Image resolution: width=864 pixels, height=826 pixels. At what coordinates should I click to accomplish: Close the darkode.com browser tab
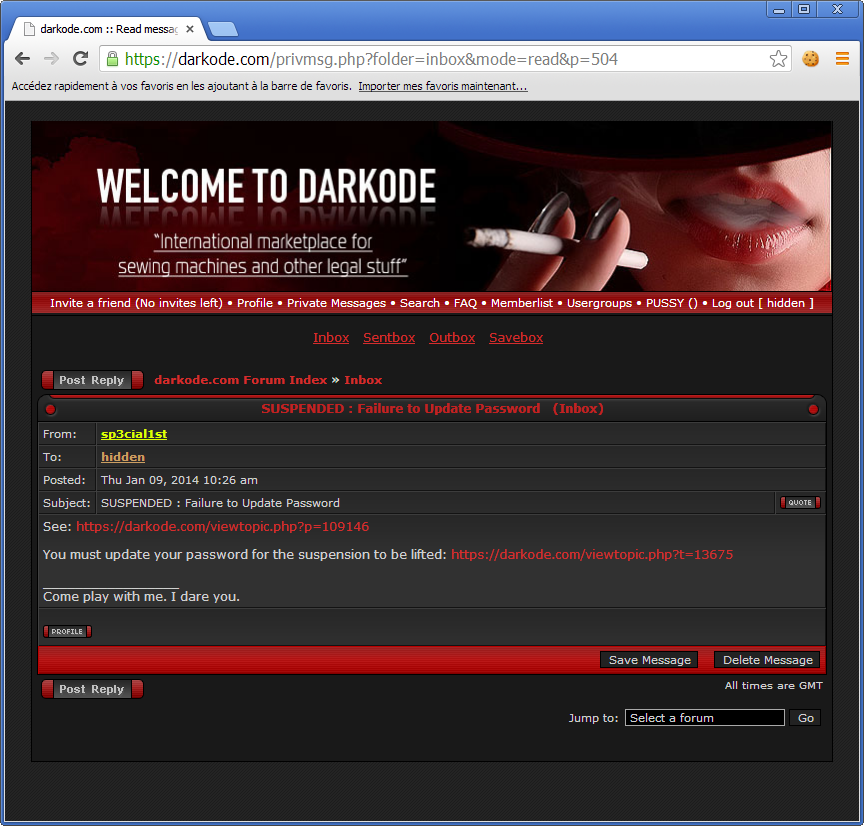coord(190,29)
